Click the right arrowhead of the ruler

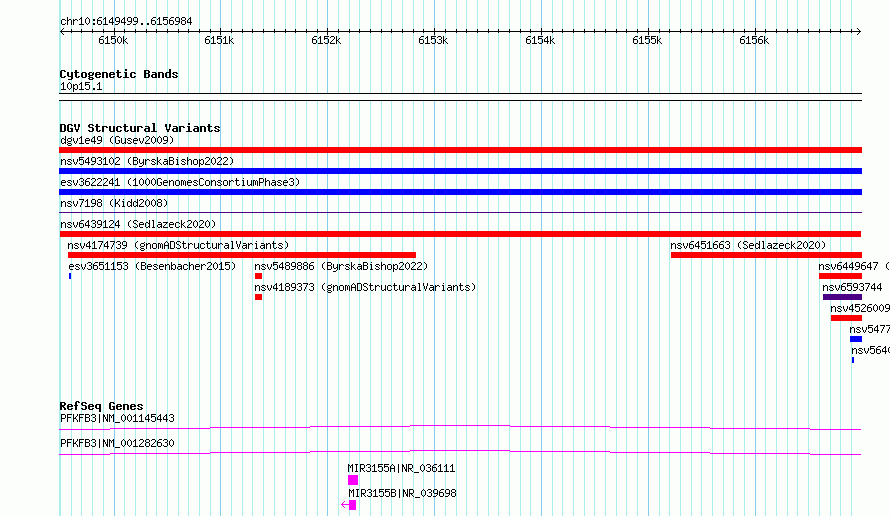point(859,31)
